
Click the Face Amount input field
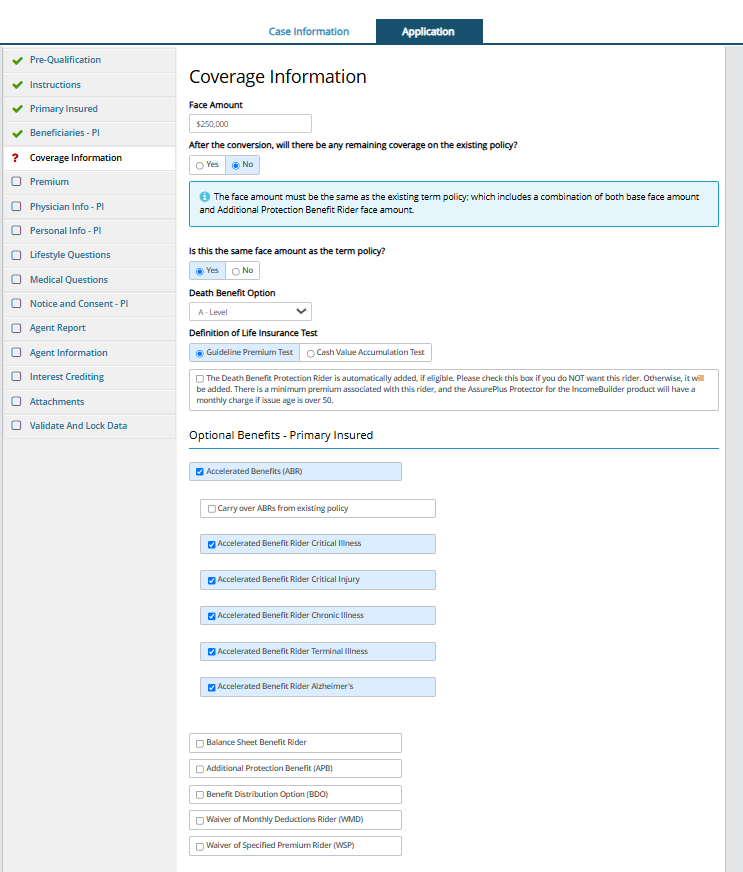250,124
